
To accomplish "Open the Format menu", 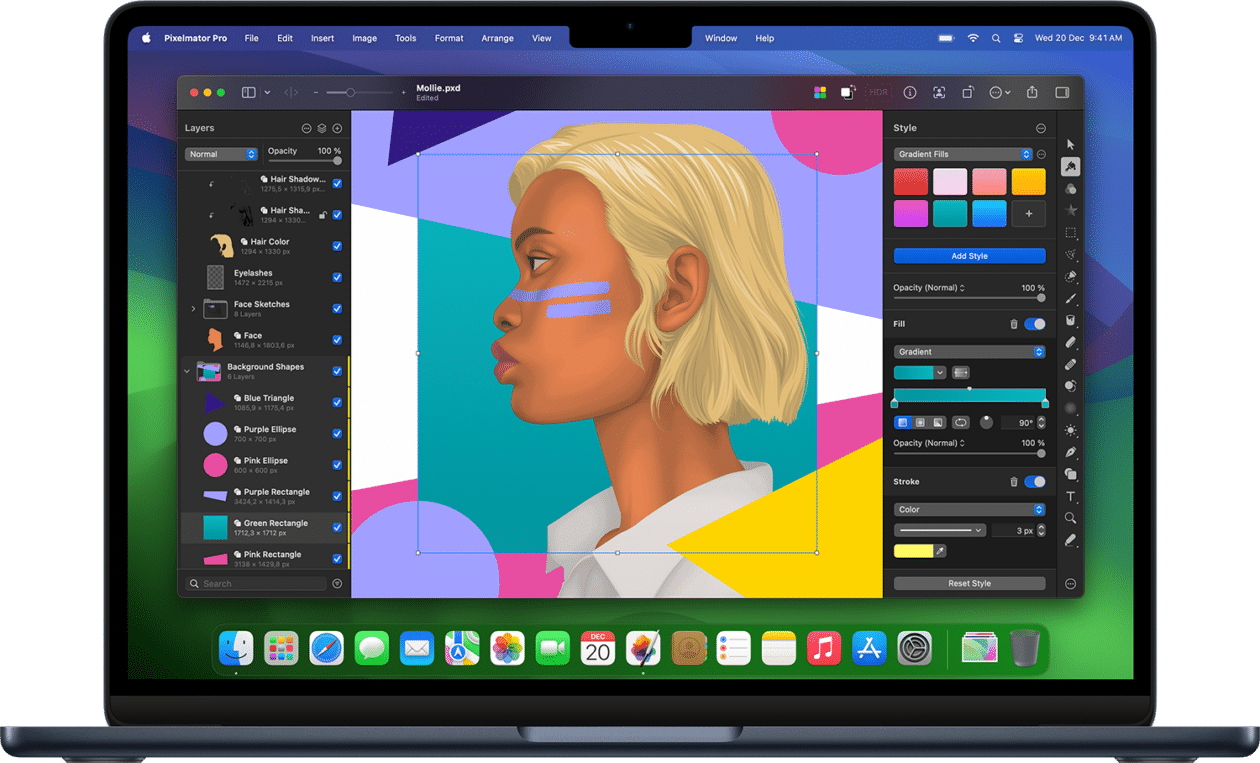I will pyautogui.click(x=448, y=38).
